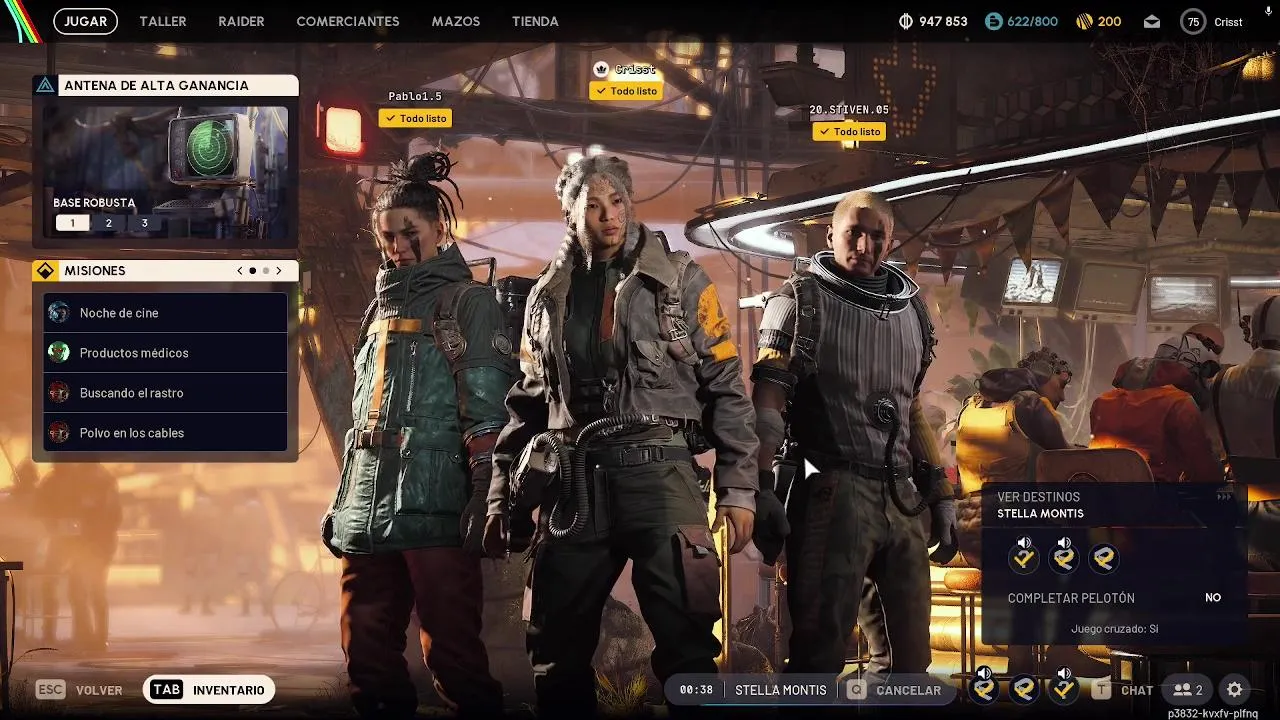Mute the speaker above the checkmark emblem in the panel

coord(1024,543)
